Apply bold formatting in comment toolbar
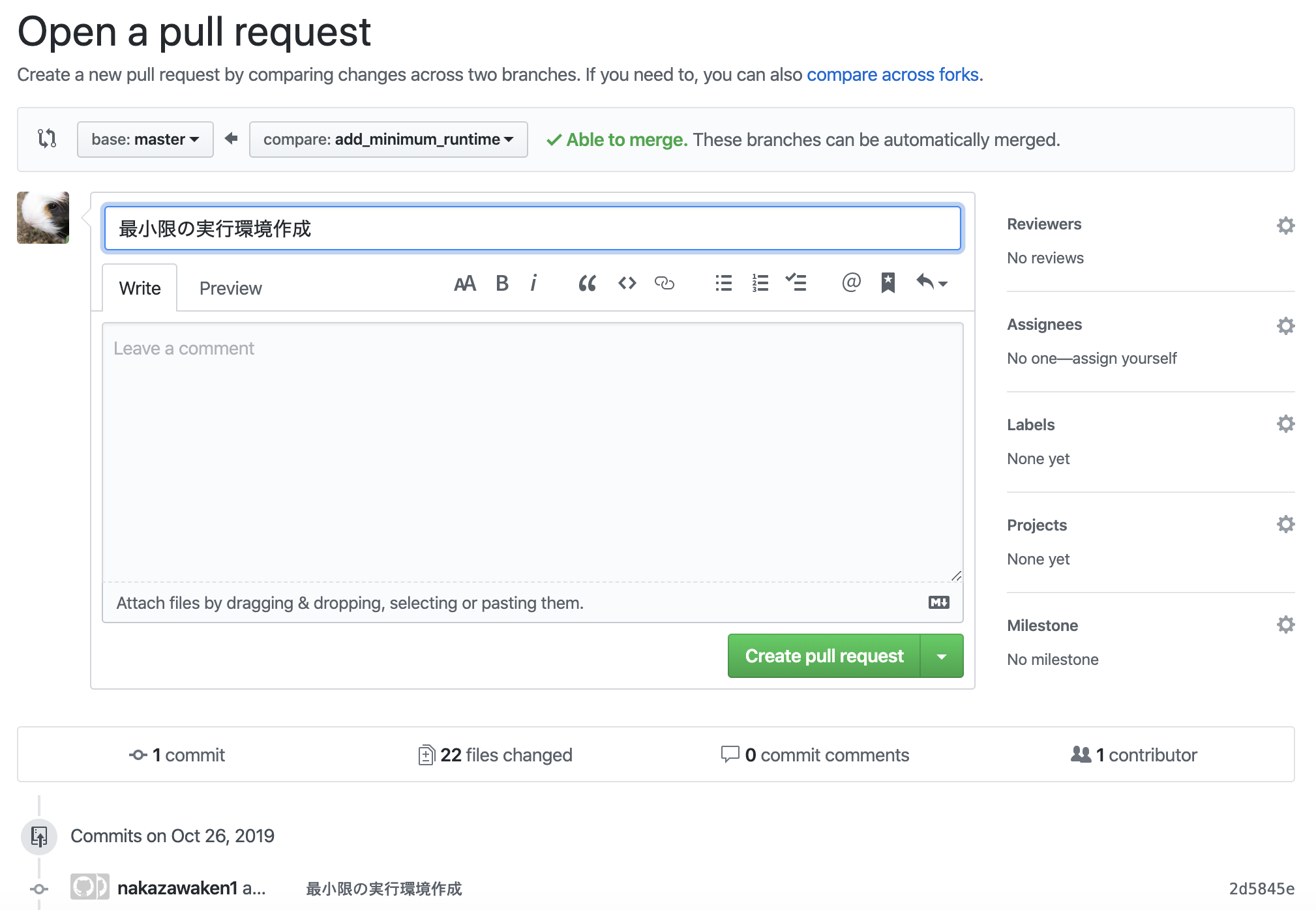 tap(501, 283)
